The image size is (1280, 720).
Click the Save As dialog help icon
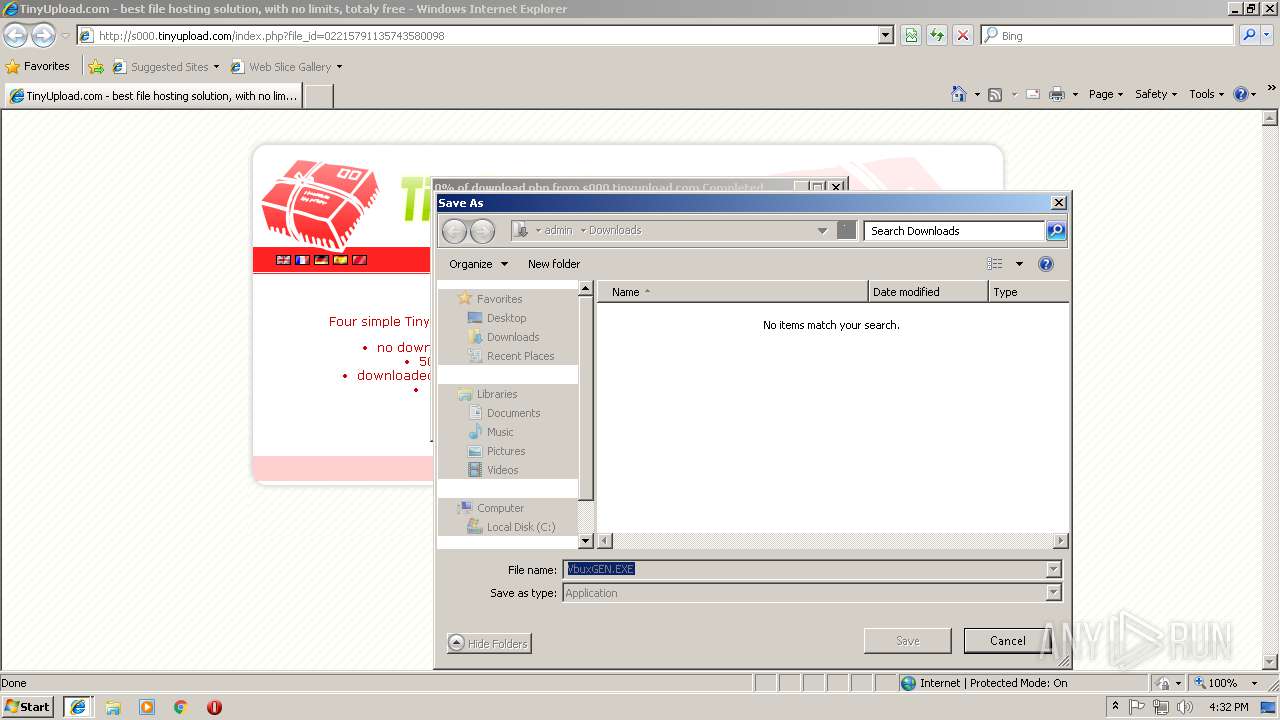tap(1046, 264)
